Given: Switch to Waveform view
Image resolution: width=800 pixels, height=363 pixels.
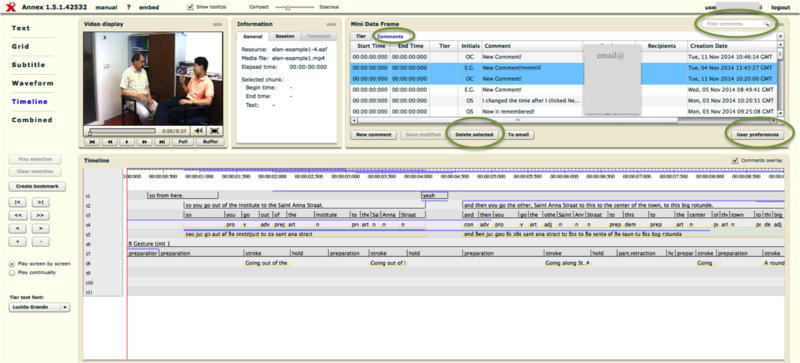Looking at the screenshot, I should click(33, 83).
